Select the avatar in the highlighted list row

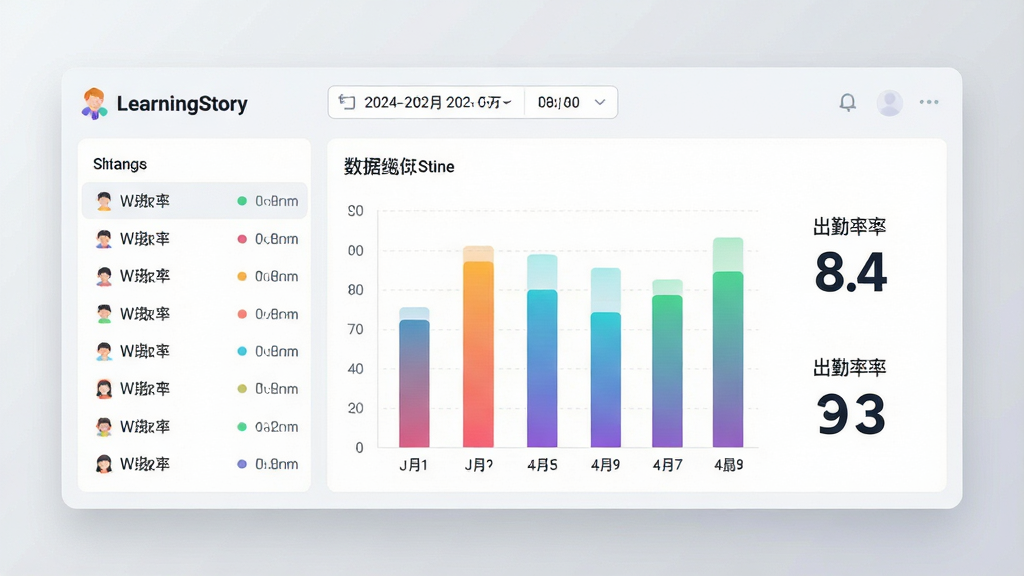[104, 201]
